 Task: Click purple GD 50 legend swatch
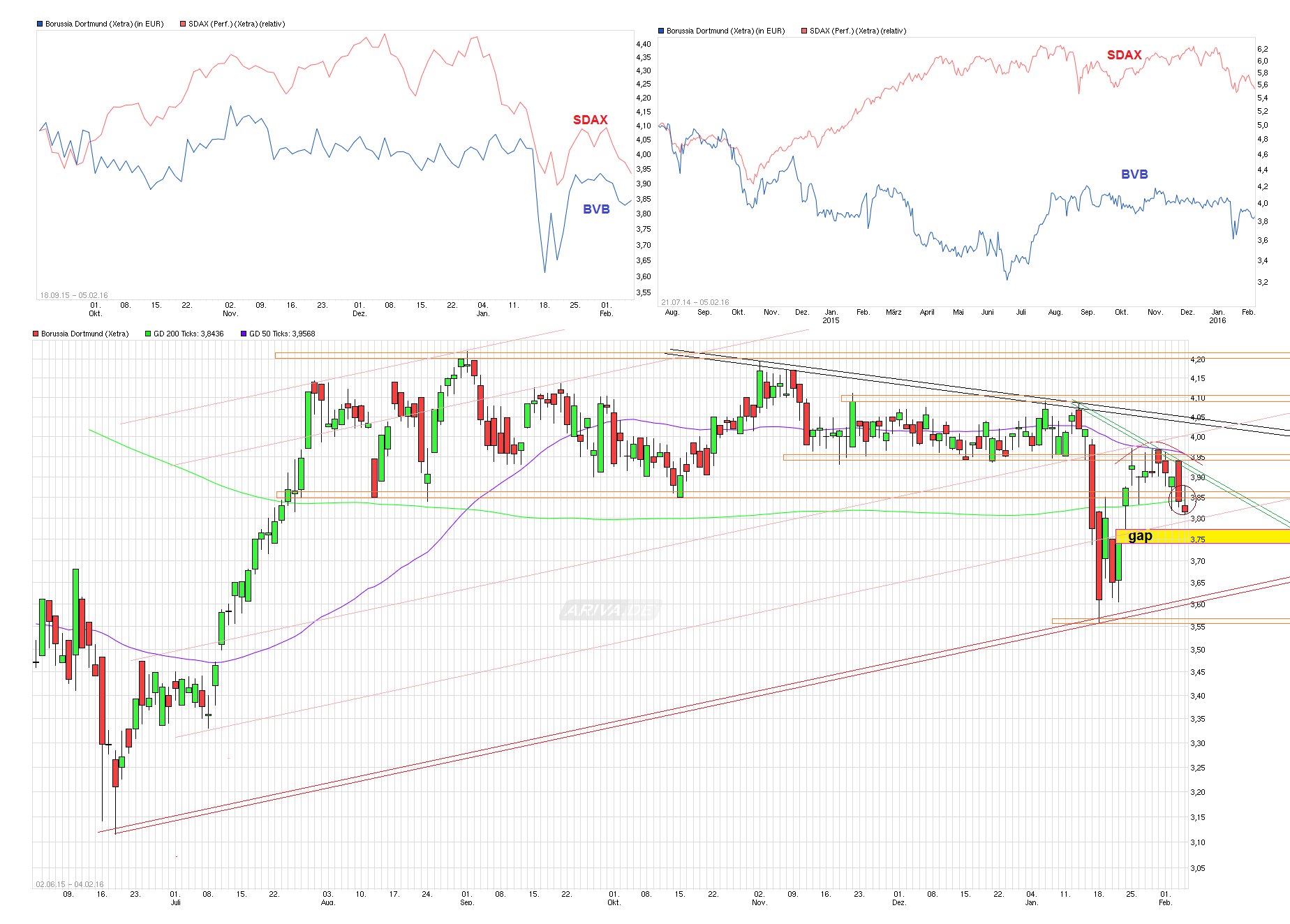tap(244, 334)
